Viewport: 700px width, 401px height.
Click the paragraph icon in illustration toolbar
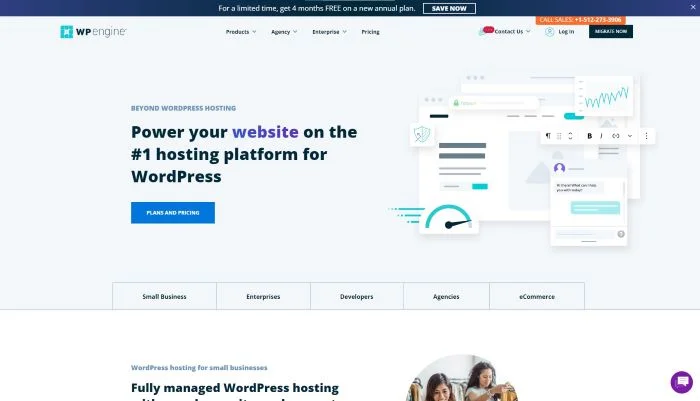[548, 136]
